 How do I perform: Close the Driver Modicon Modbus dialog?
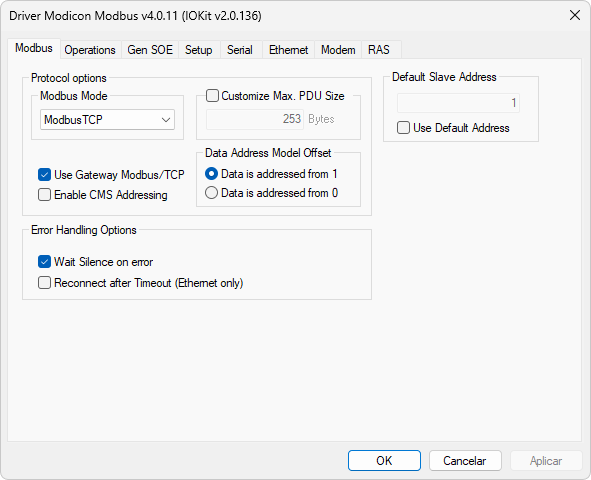(574, 15)
